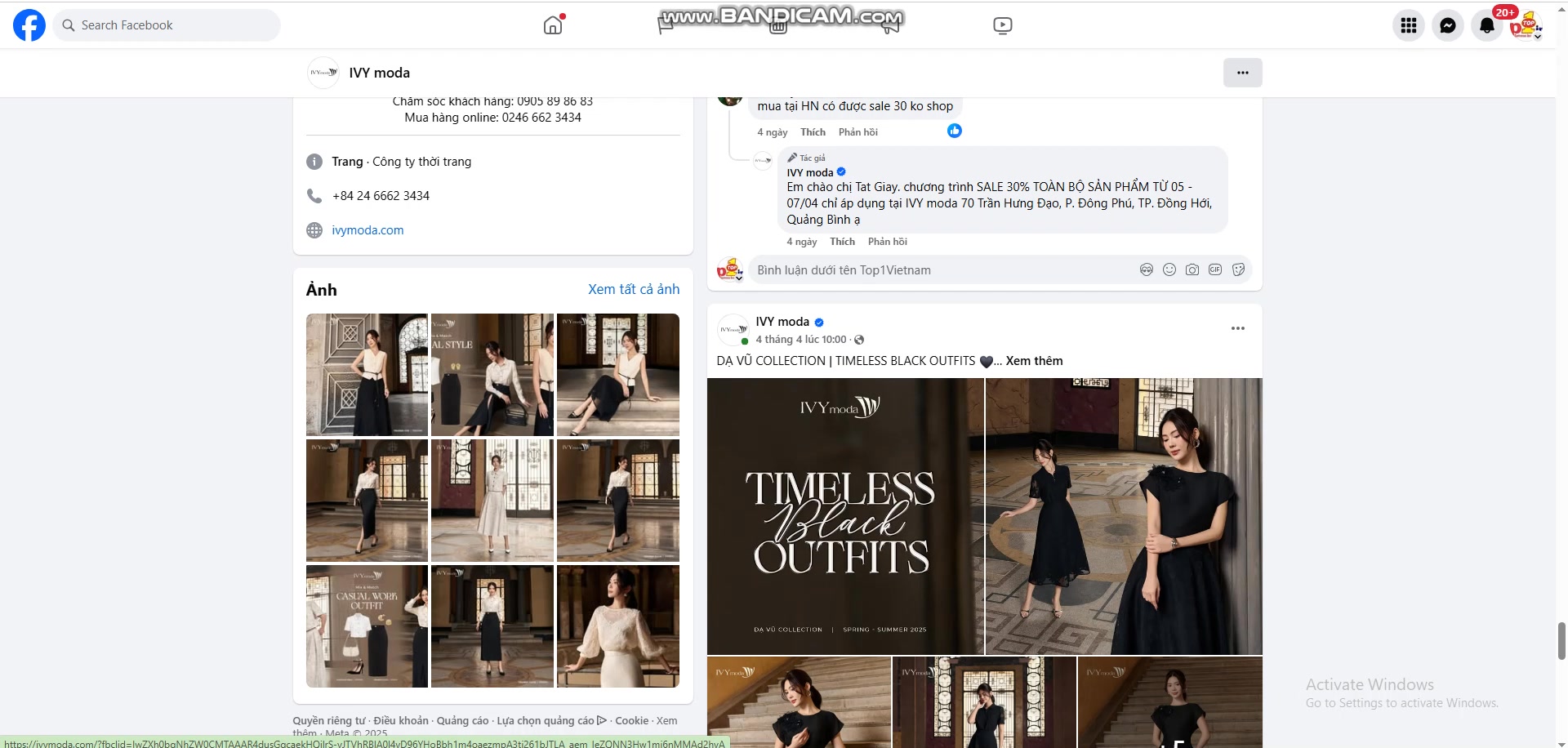The image size is (1568, 748).
Task: Expand post text with Xem thêm
Action: pyautogui.click(x=1034, y=361)
